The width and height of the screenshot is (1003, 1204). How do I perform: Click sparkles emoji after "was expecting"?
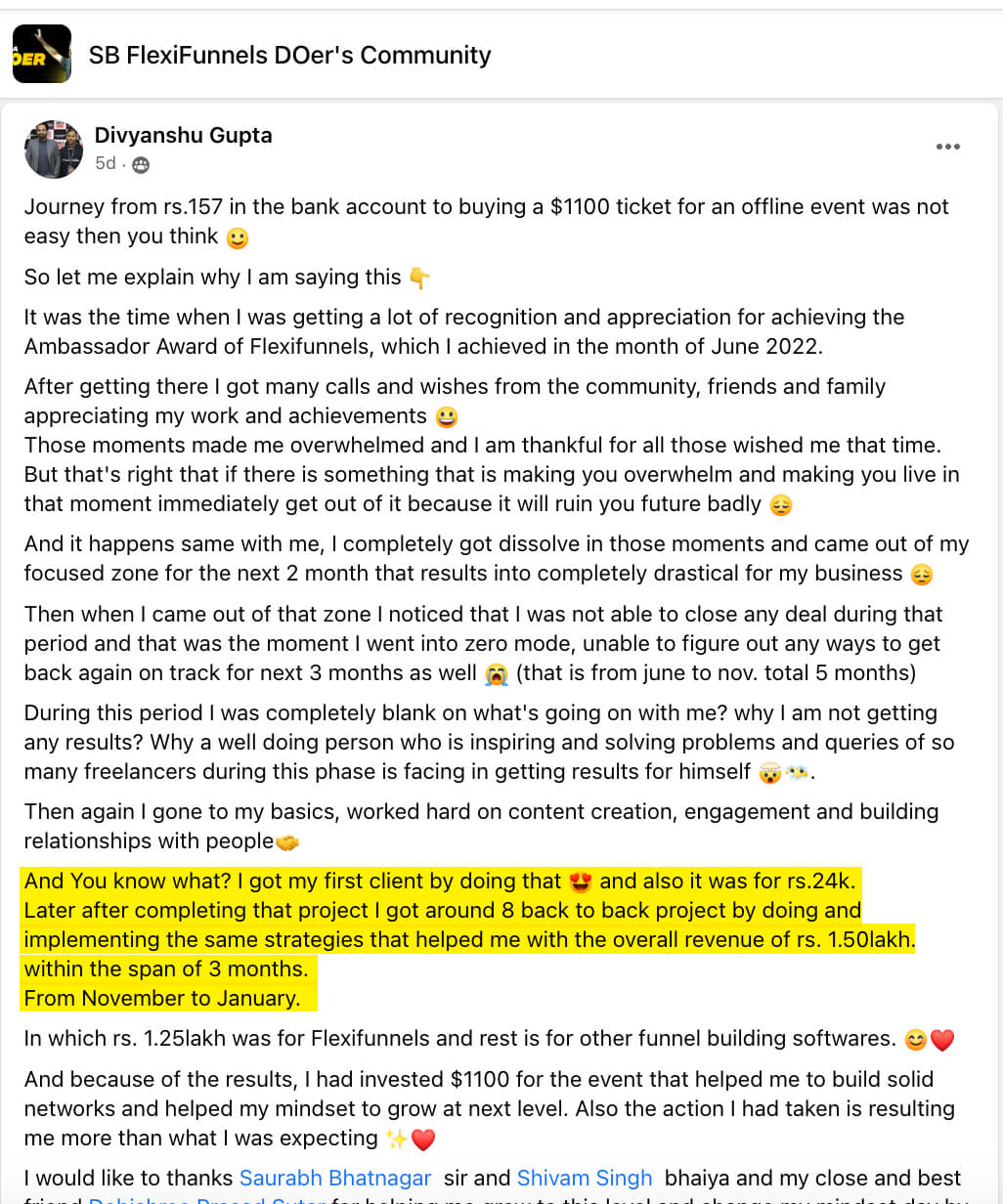(396, 1139)
